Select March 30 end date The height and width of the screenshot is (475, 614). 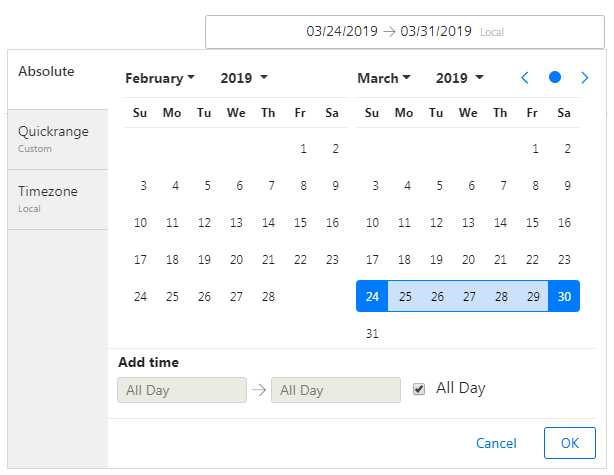pos(564,296)
